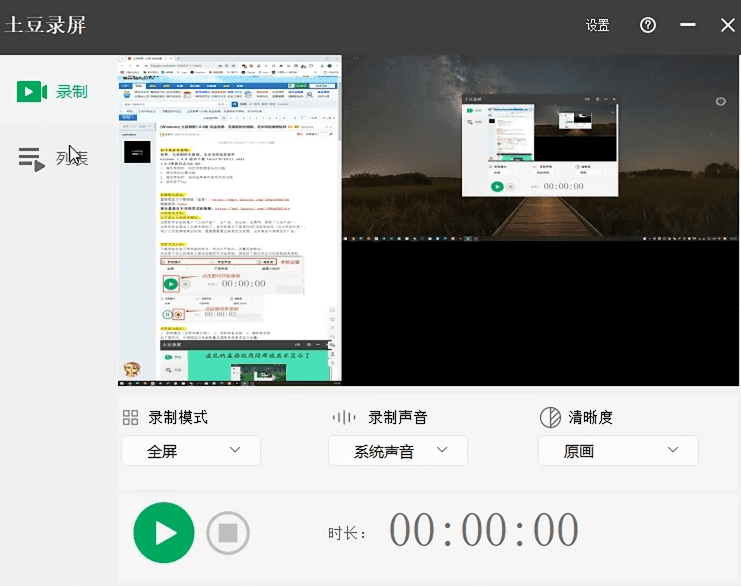Click the small round icon atop preview
The height and width of the screenshot is (586, 741).
721,101
